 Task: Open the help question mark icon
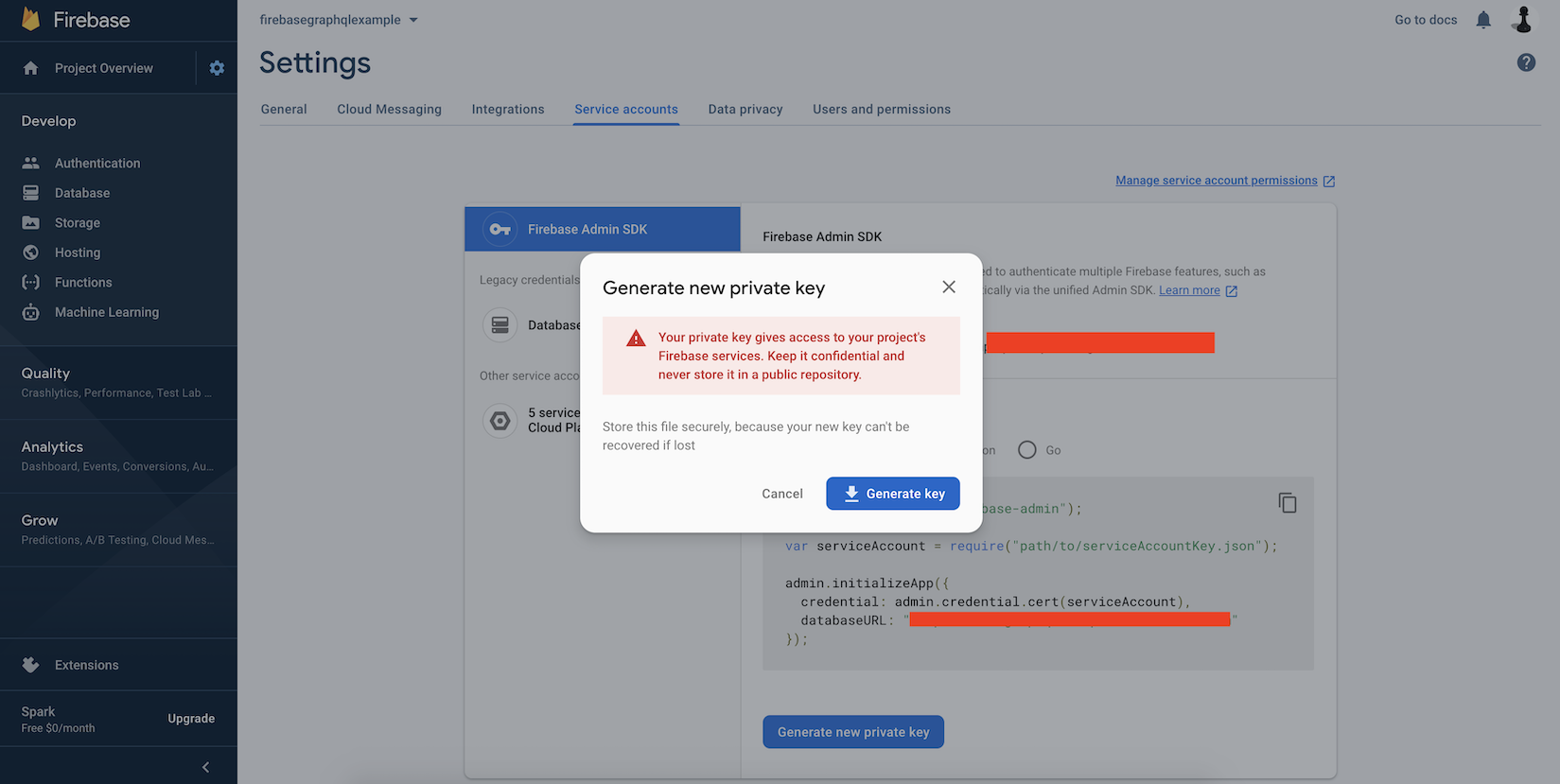click(x=1526, y=62)
